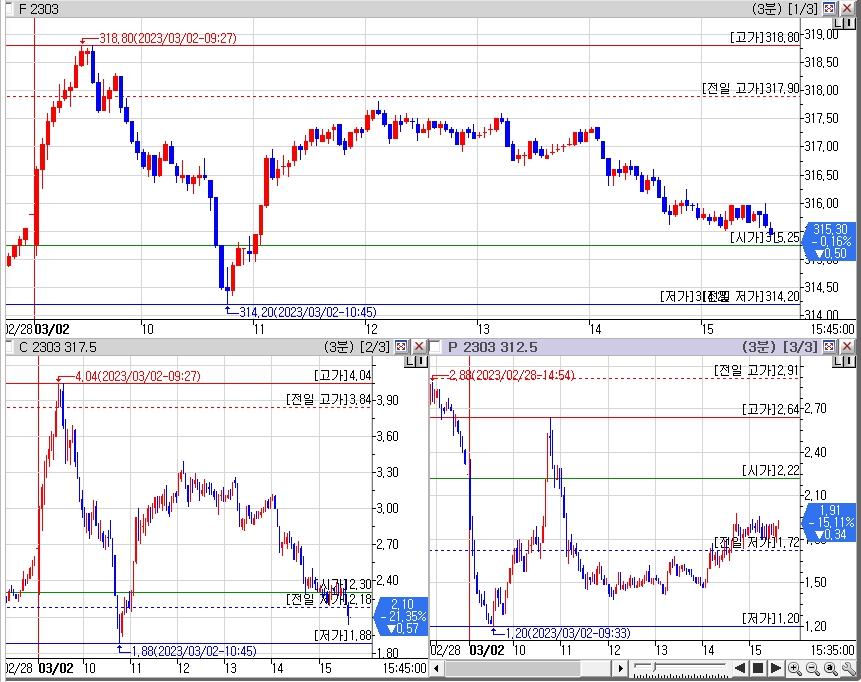Click the play backward triangle button
This screenshot has width=861, height=682.
[740, 668]
